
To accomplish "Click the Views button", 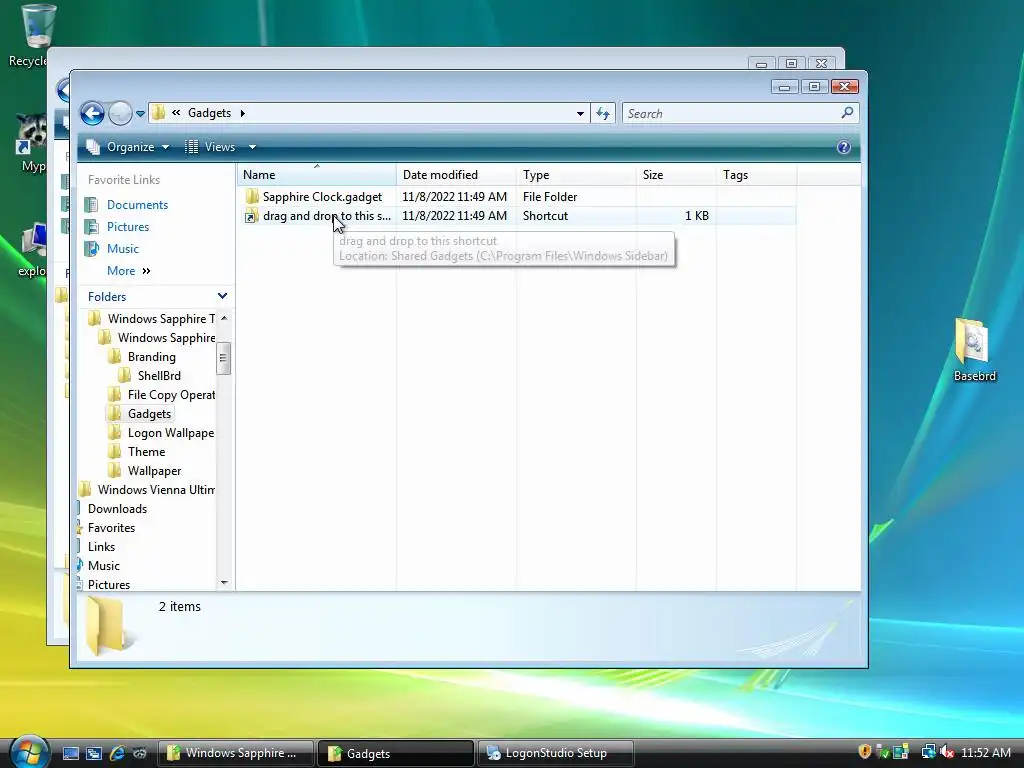I will point(210,147).
